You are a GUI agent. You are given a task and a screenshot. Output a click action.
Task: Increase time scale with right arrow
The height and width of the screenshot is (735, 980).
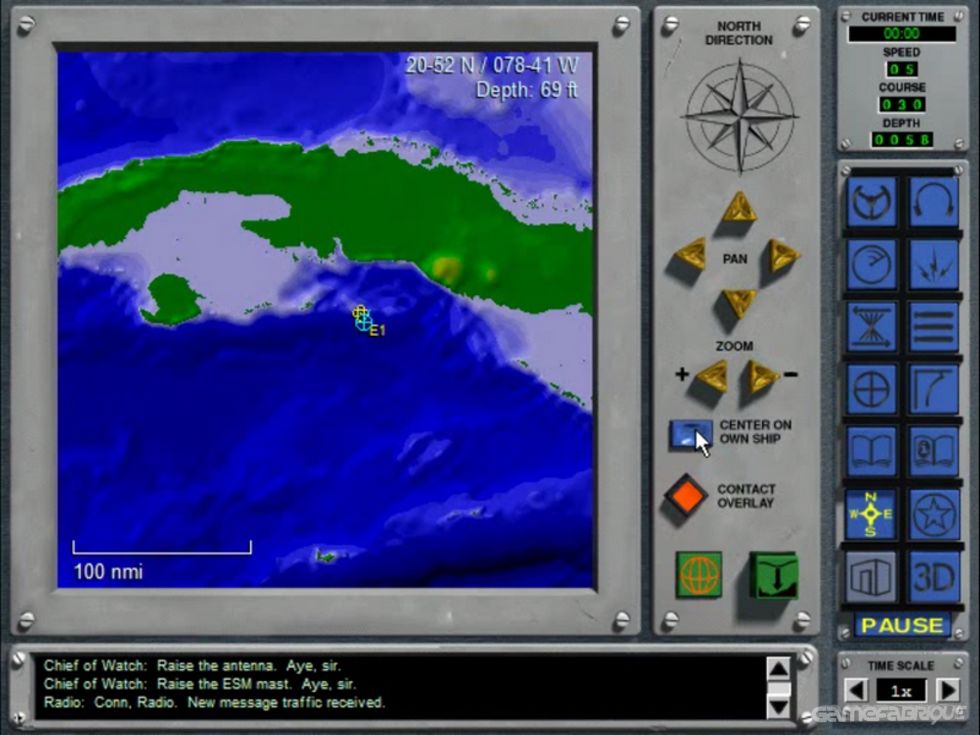948,691
